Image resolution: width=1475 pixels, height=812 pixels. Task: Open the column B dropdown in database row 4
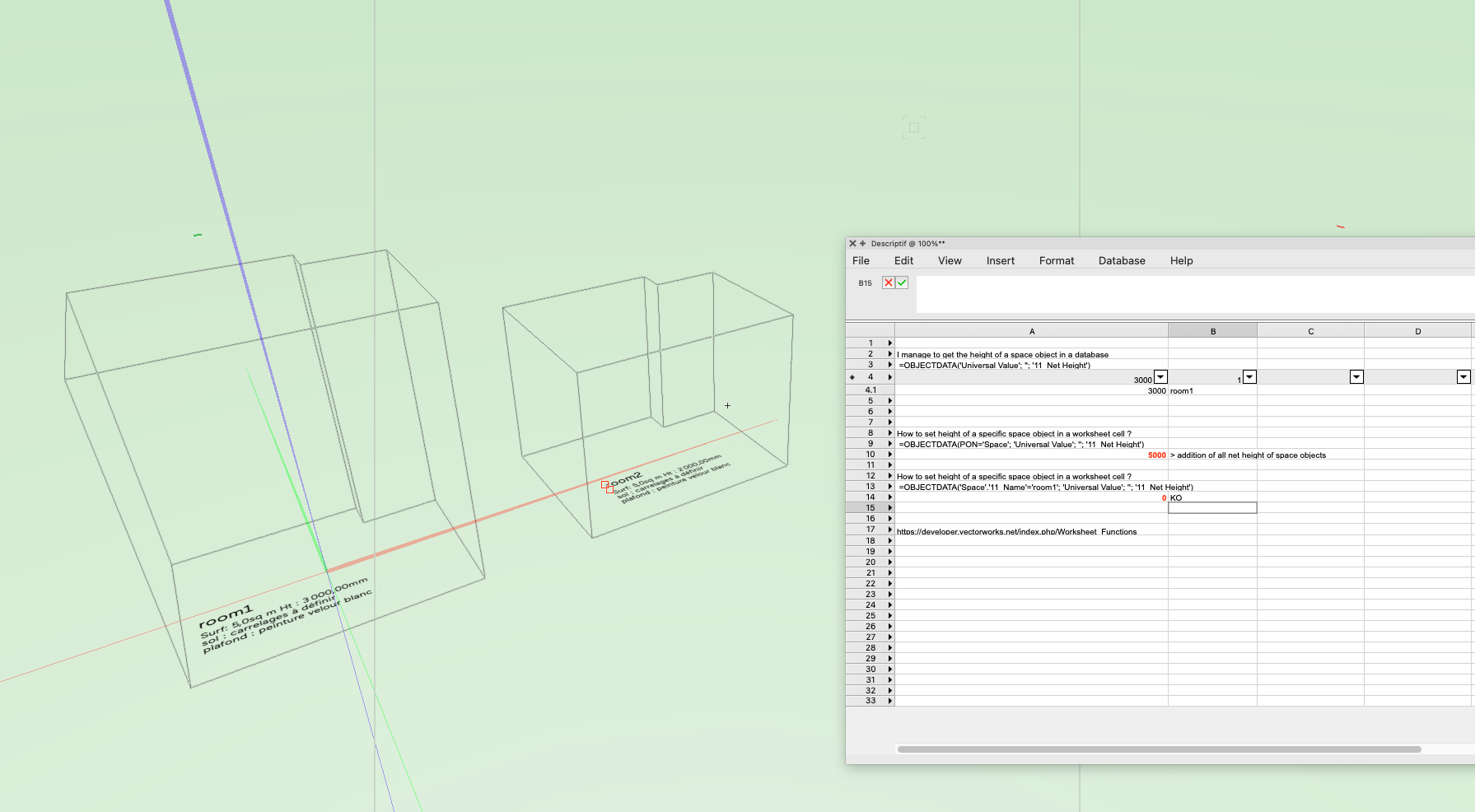[x=1249, y=377]
